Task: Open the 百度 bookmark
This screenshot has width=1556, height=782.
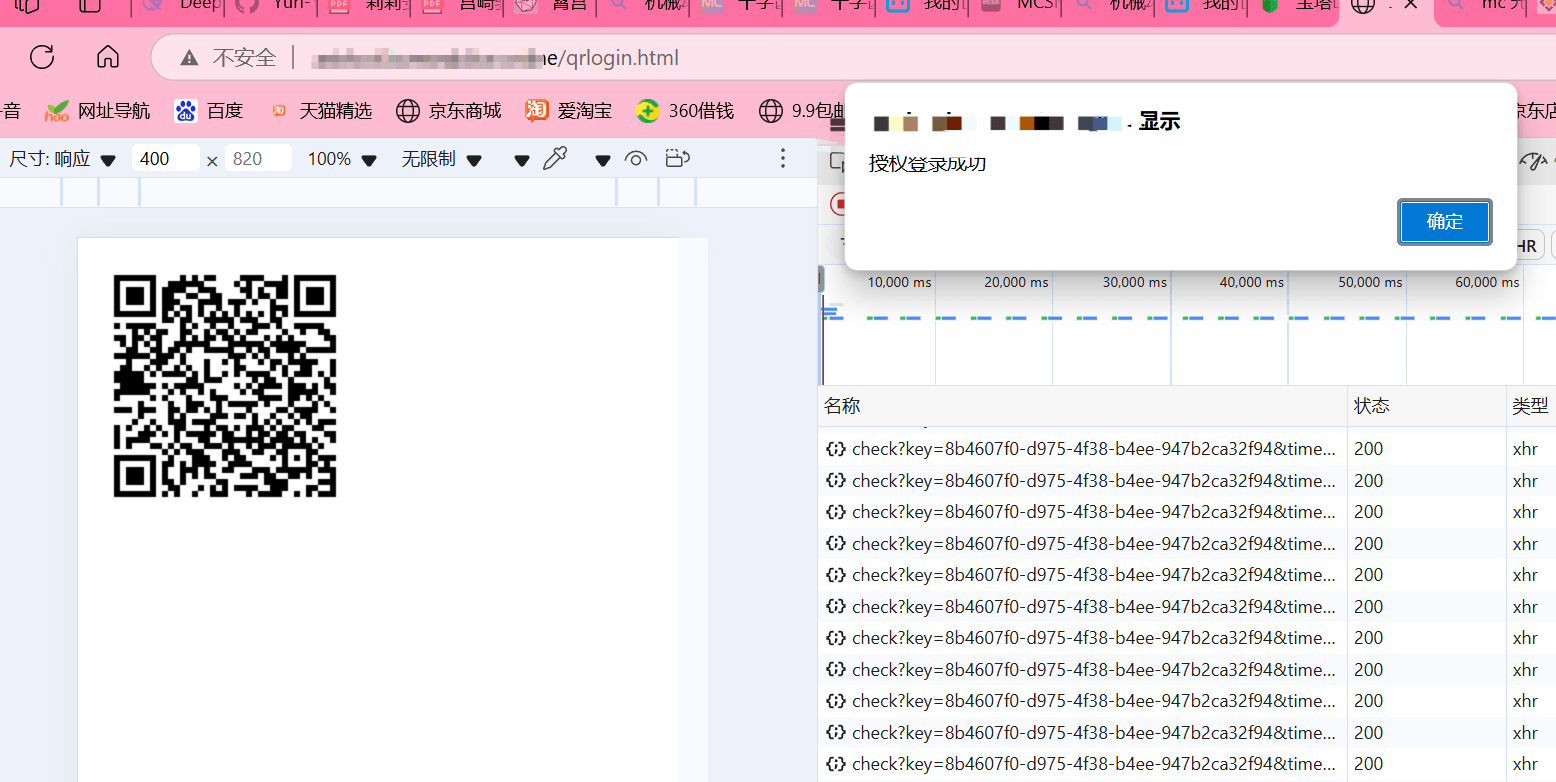Action: pos(209,111)
